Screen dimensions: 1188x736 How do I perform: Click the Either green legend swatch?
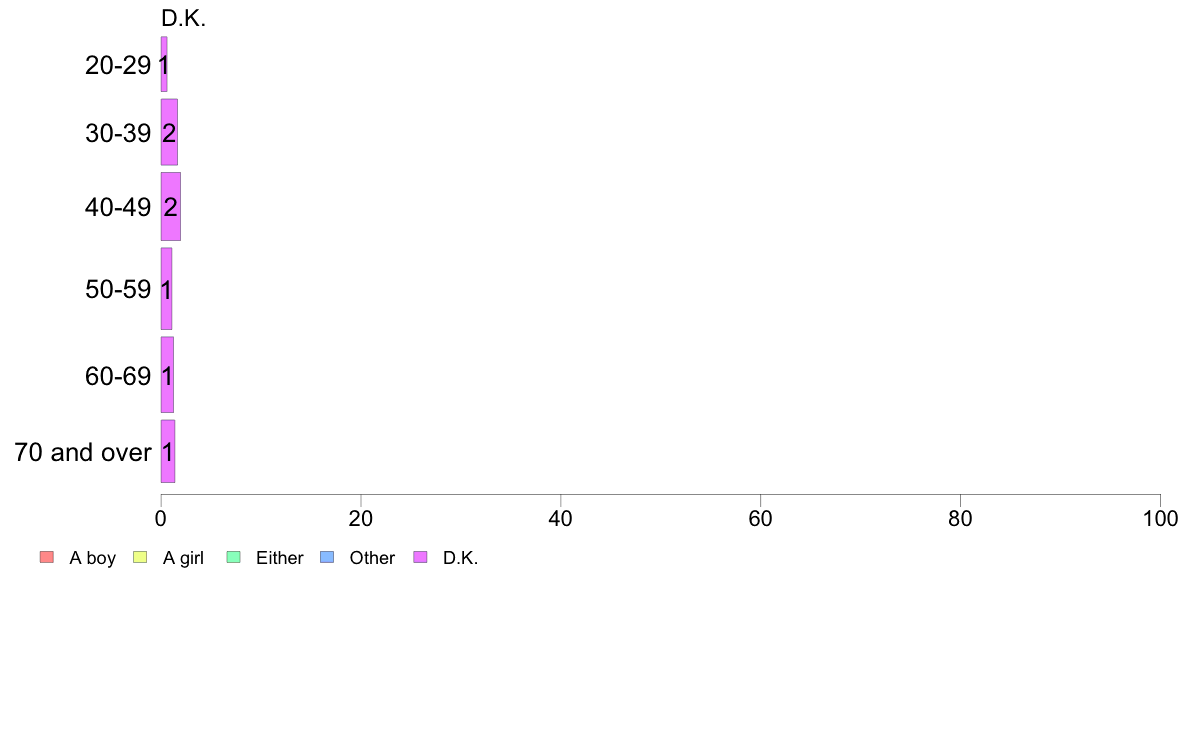(233, 557)
